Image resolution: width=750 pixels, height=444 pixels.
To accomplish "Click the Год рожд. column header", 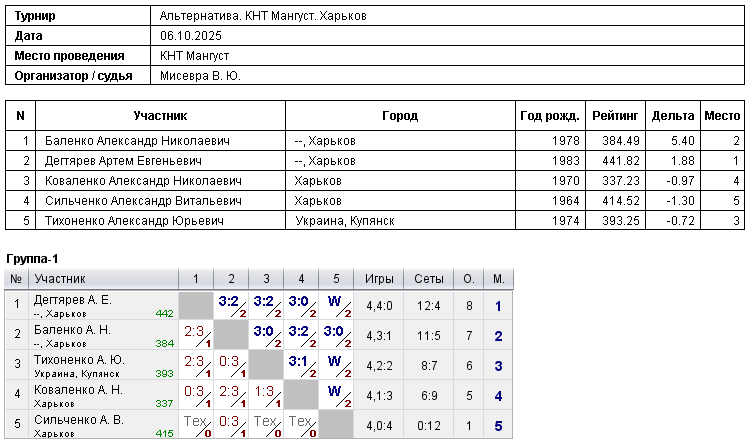I will pos(550,116).
